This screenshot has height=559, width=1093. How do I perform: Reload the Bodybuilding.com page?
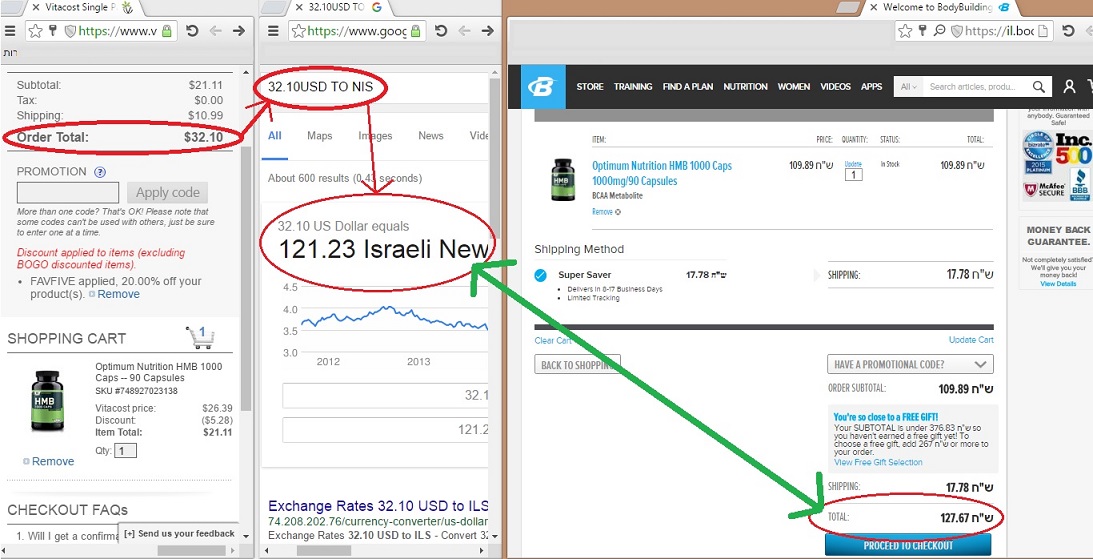point(1068,31)
